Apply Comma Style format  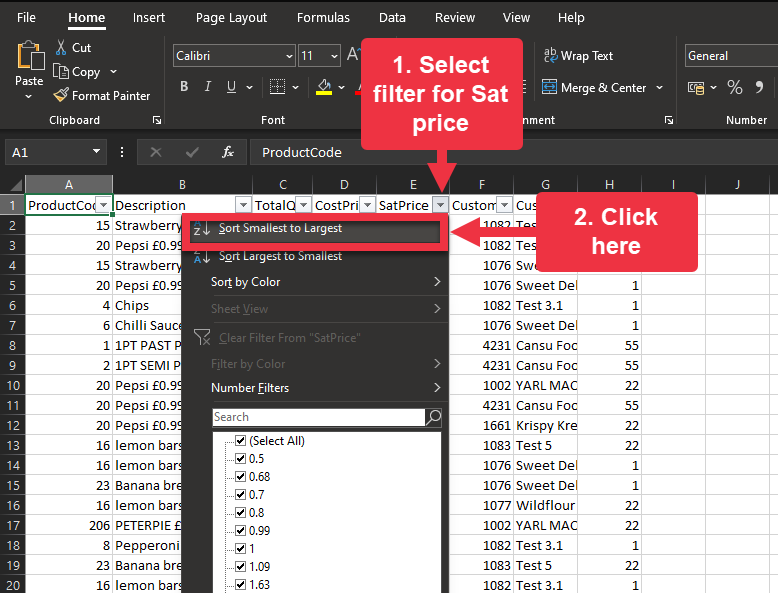(x=759, y=88)
